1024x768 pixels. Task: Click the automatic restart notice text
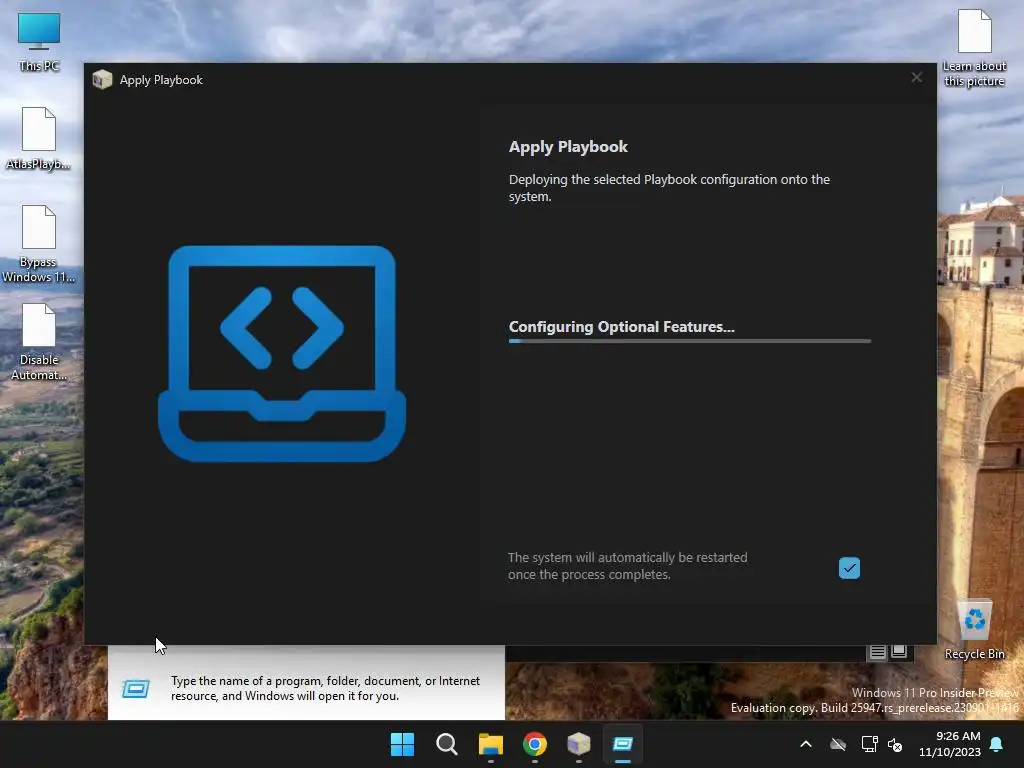[x=628, y=566]
